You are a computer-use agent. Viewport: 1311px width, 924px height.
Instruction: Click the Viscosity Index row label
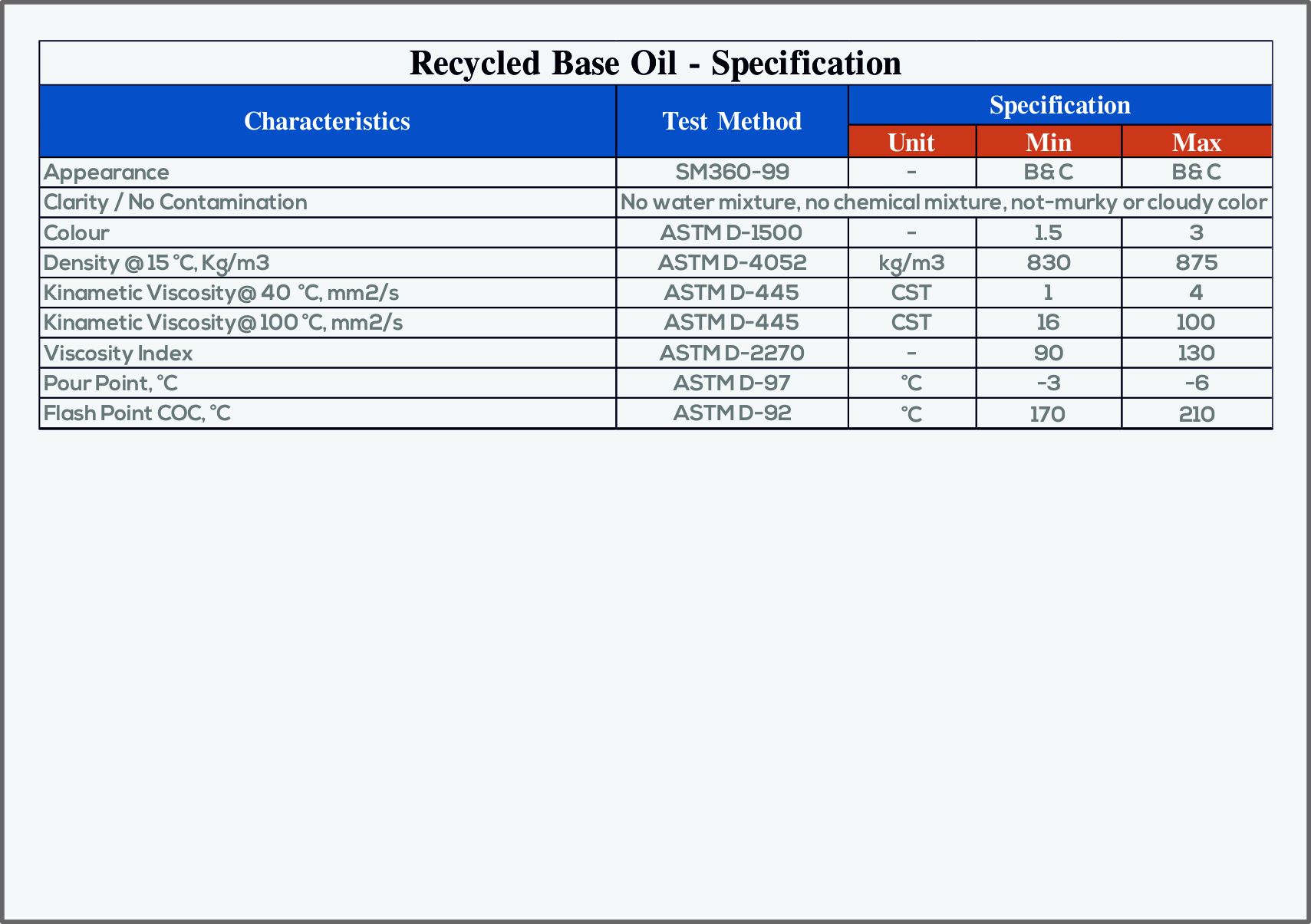118,353
